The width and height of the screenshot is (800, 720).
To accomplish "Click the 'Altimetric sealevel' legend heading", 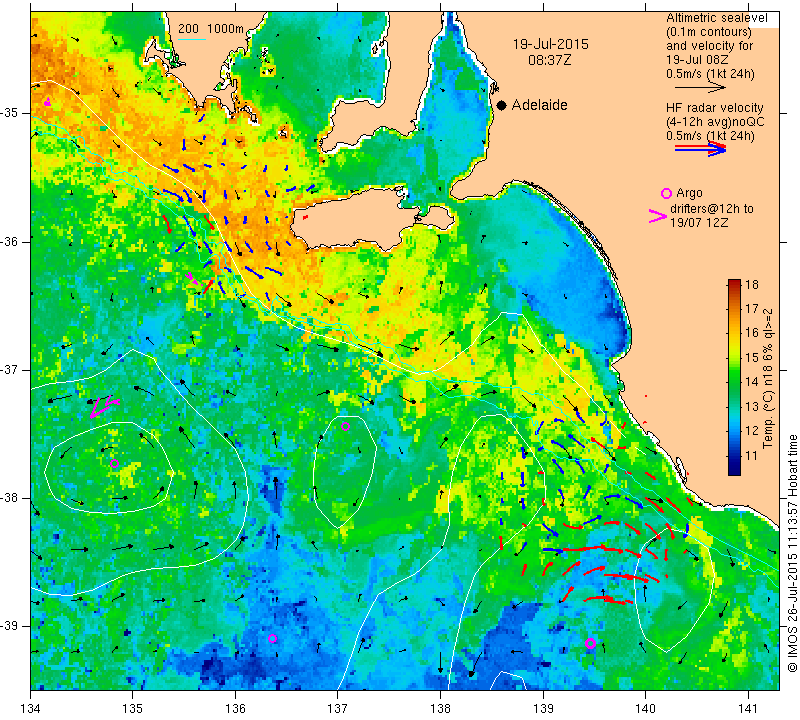I will [x=716, y=18].
